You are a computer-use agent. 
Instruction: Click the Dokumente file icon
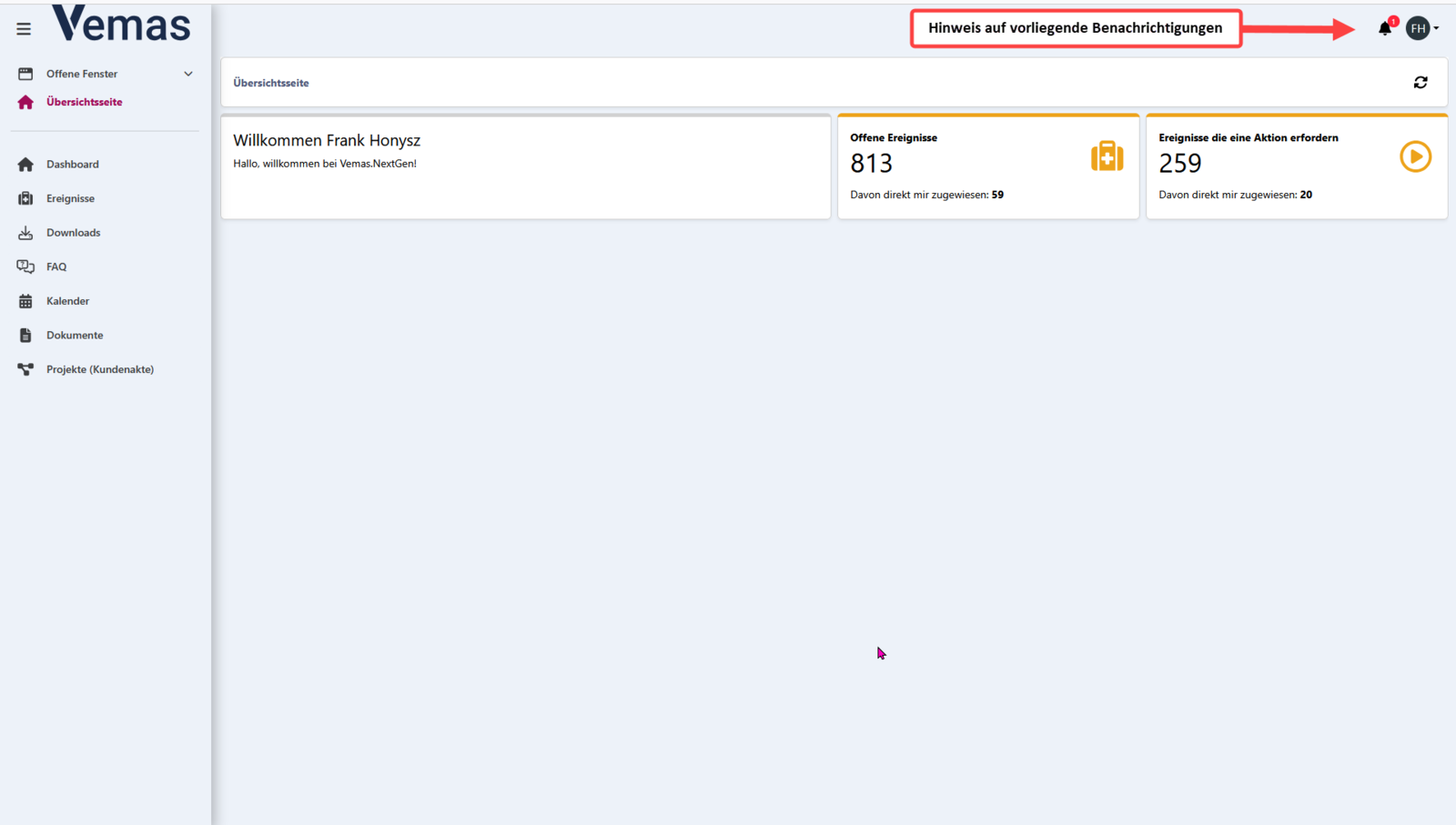click(x=25, y=335)
